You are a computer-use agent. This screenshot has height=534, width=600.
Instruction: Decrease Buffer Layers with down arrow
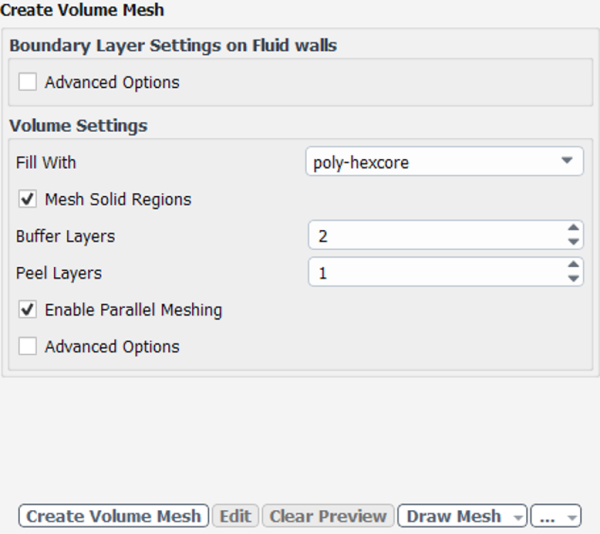[573, 242]
